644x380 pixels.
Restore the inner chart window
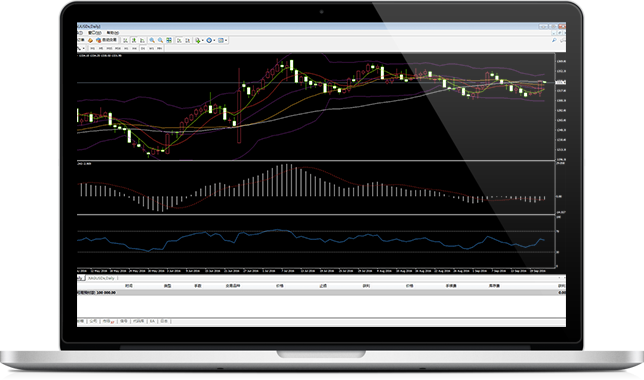pos(560,33)
